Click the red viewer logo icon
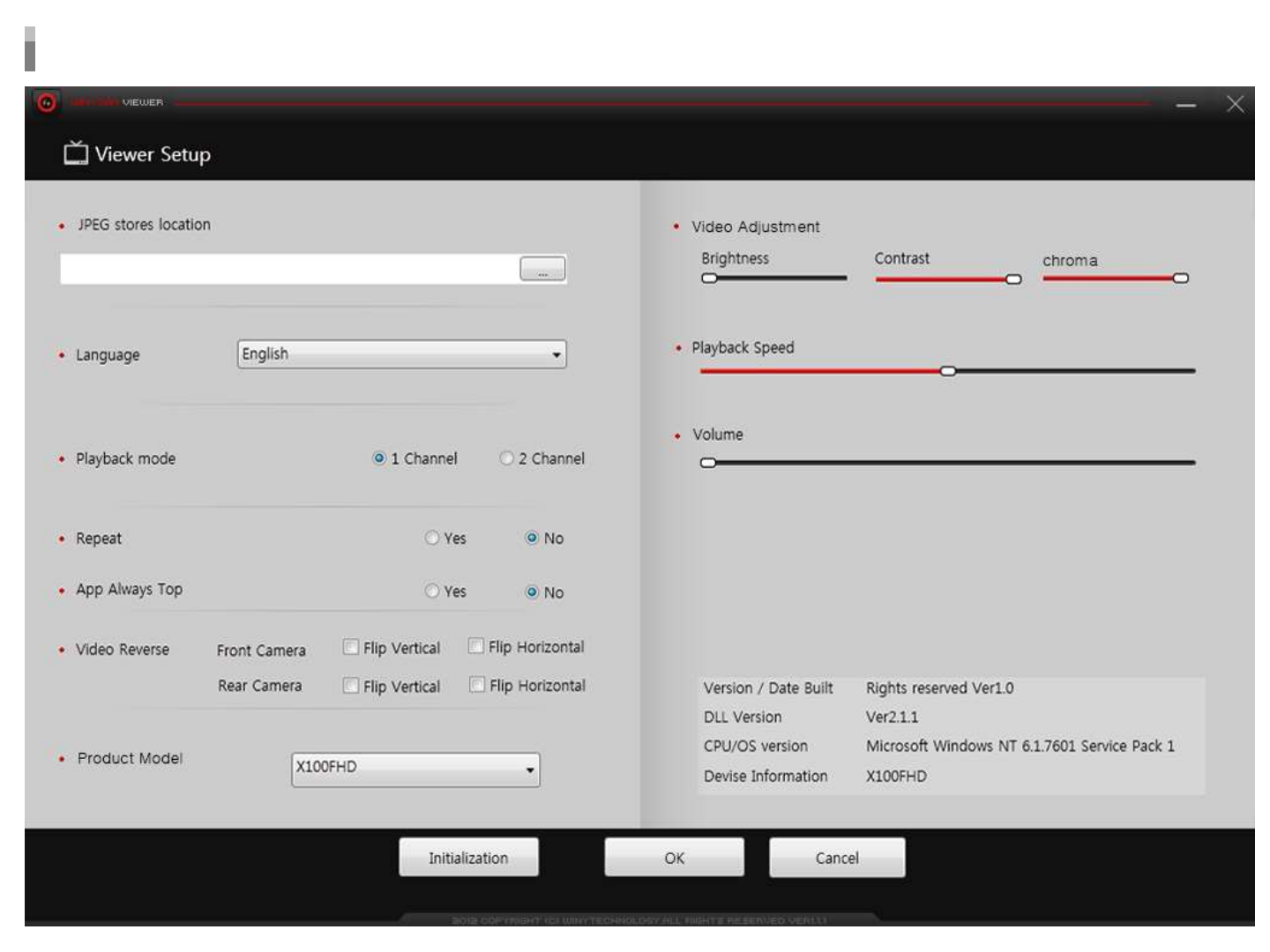Viewport: 1270px width, 952px height. point(47,103)
